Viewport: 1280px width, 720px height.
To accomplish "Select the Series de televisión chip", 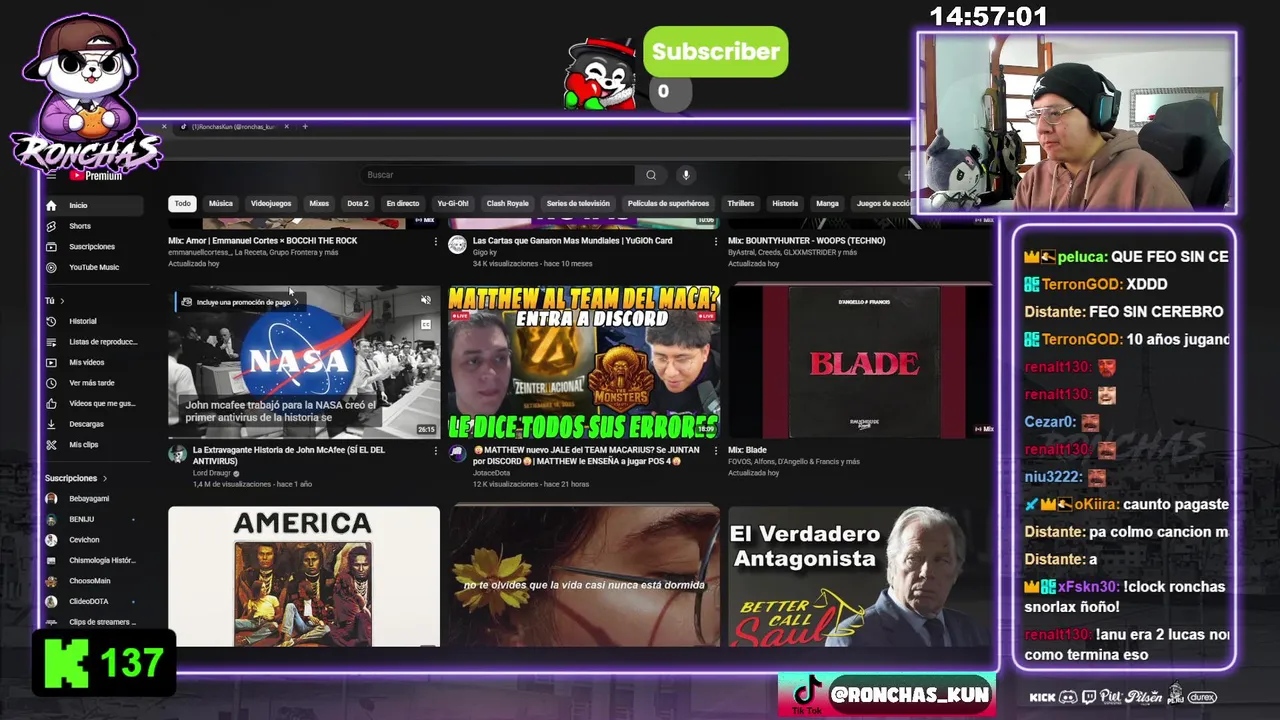I will [578, 204].
